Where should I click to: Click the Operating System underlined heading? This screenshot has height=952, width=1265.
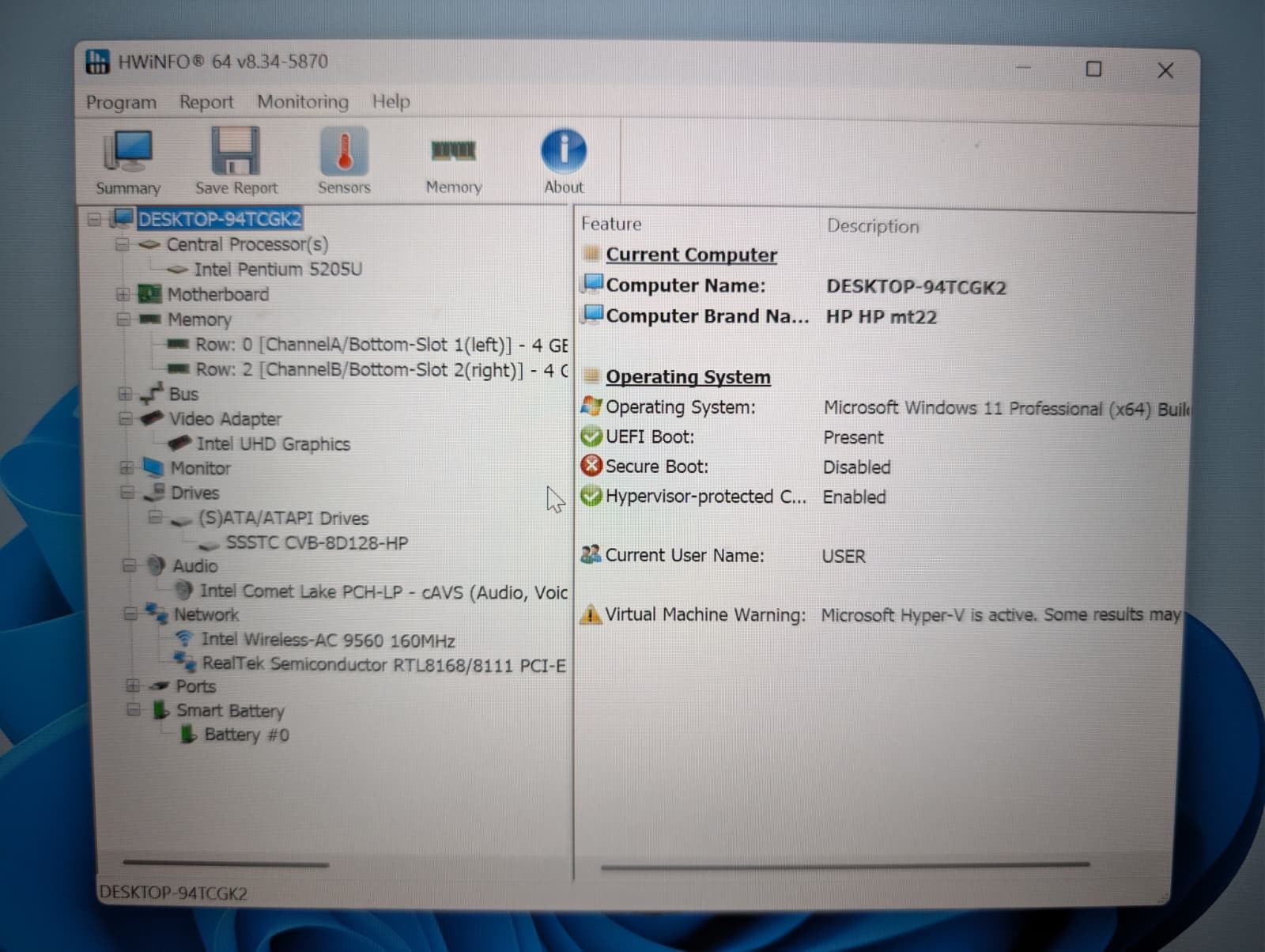click(688, 377)
